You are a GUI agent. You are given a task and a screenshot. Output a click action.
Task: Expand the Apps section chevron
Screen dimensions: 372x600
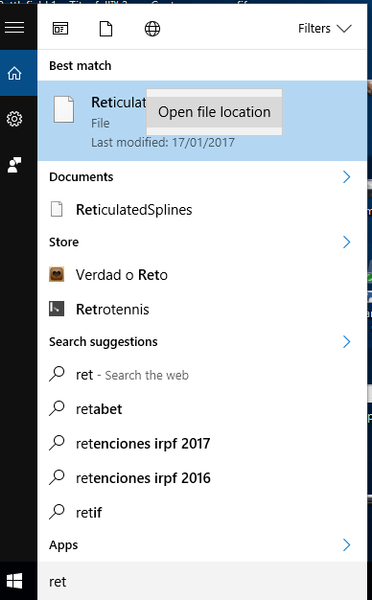[346, 545]
